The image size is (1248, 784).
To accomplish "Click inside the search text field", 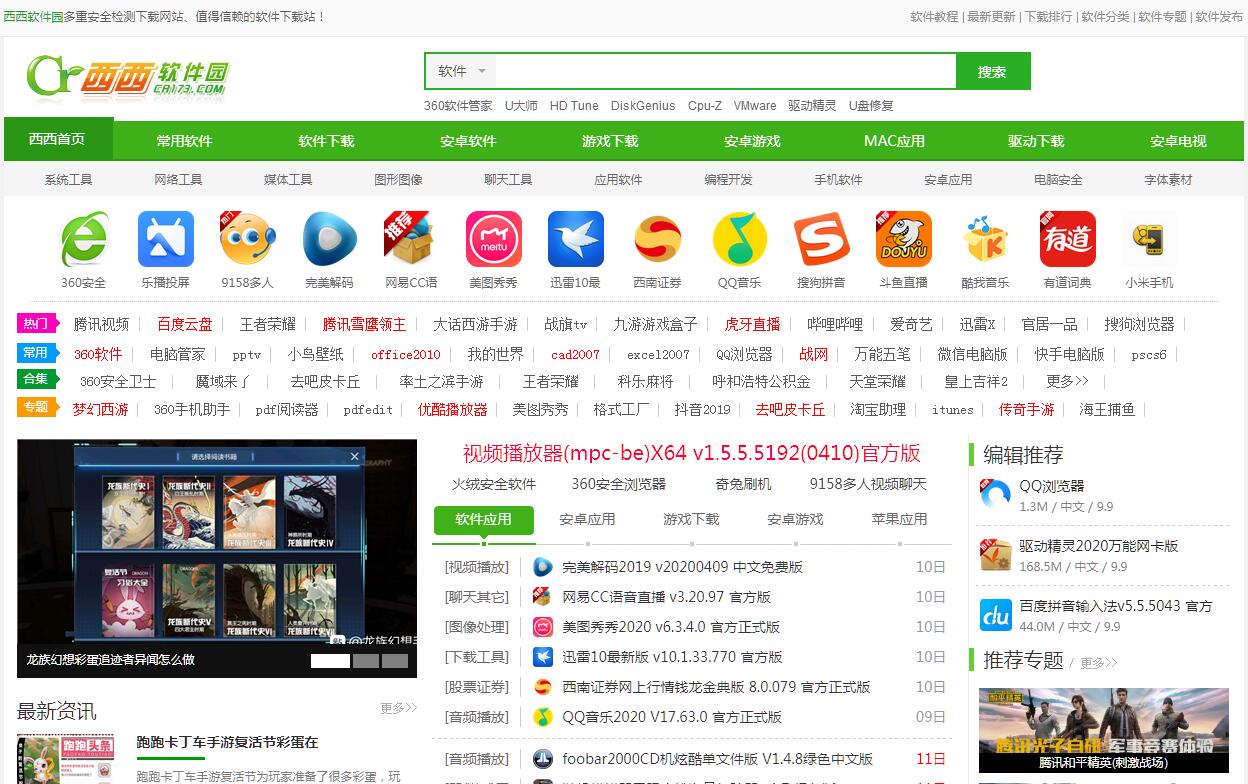I will tap(725, 72).
